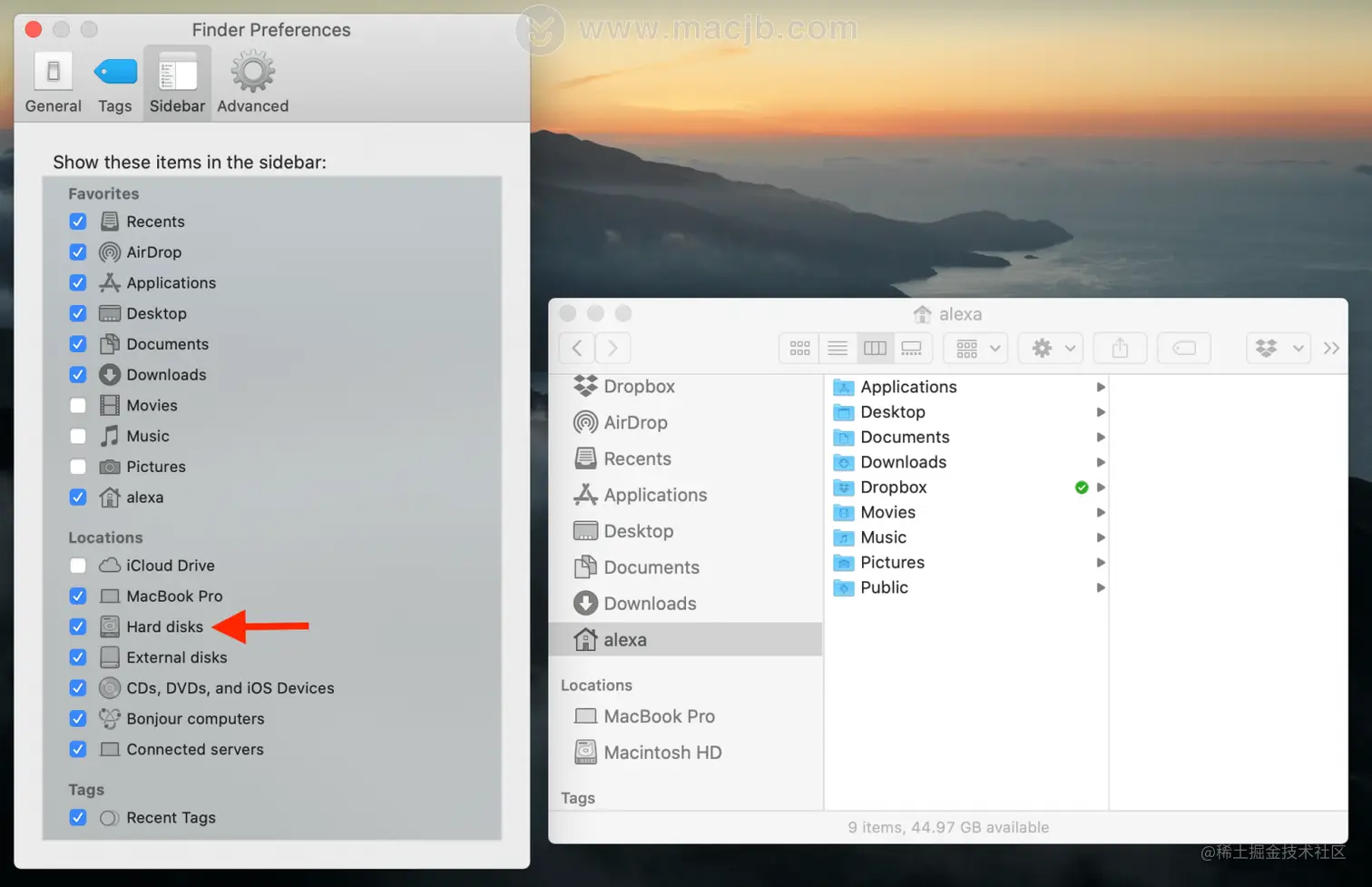Image resolution: width=1372 pixels, height=887 pixels.
Task: Toggle the alexa home checkbox
Action: tap(78, 498)
